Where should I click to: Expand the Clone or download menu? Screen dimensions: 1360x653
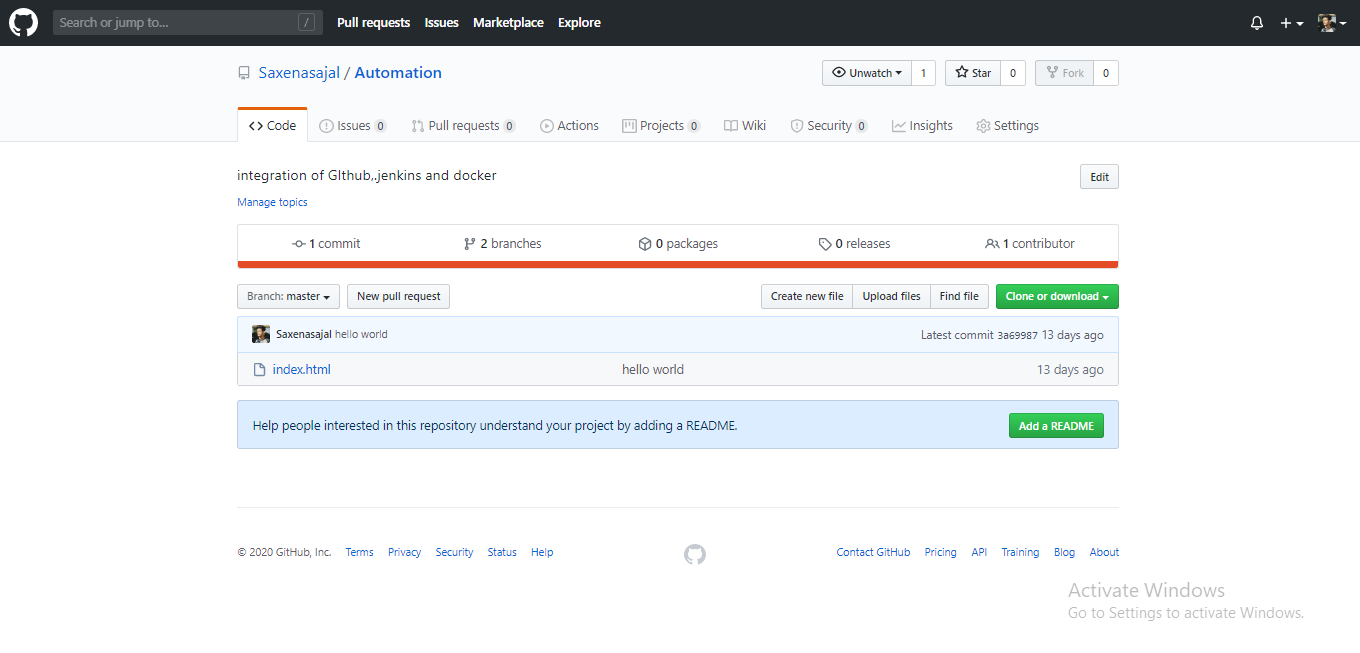click(1056, 296)
